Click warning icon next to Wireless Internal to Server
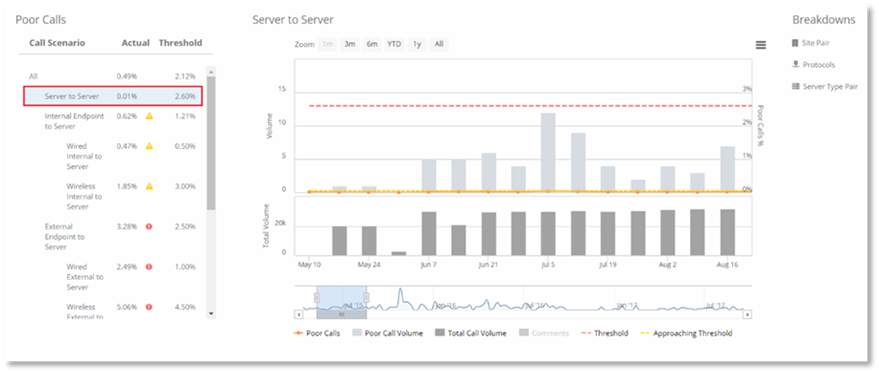879x373 pixels. pos(149,186)
